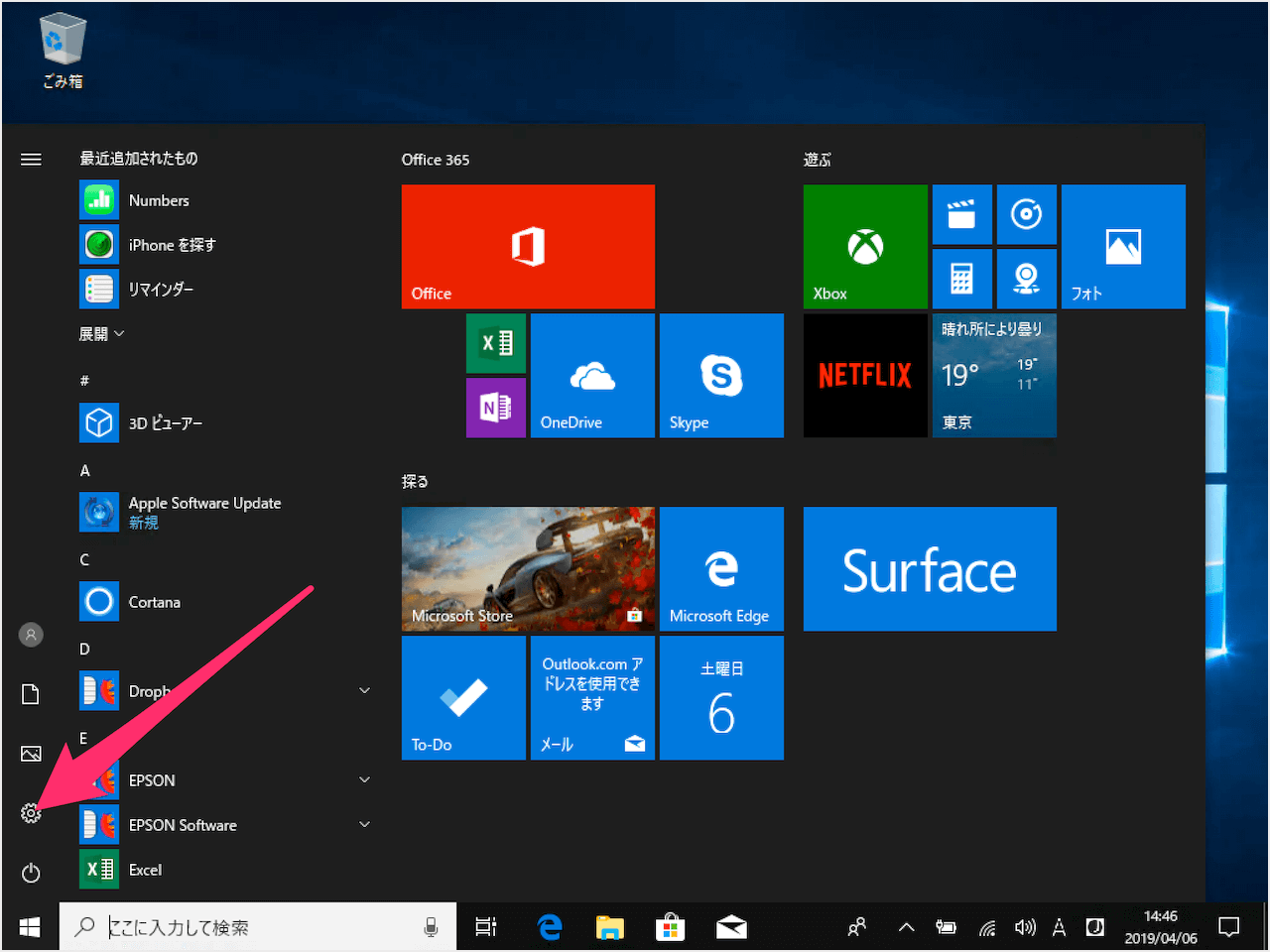This screenshot has height=952, width=1270.
Task: Click the 探る group title
Action: point(415,482)
